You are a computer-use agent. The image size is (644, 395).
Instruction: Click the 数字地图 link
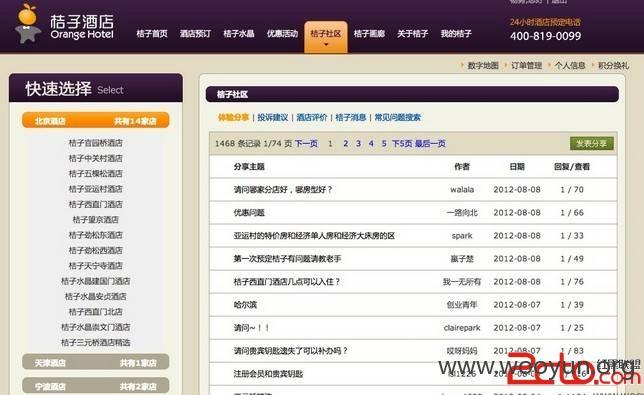[483, 65]
